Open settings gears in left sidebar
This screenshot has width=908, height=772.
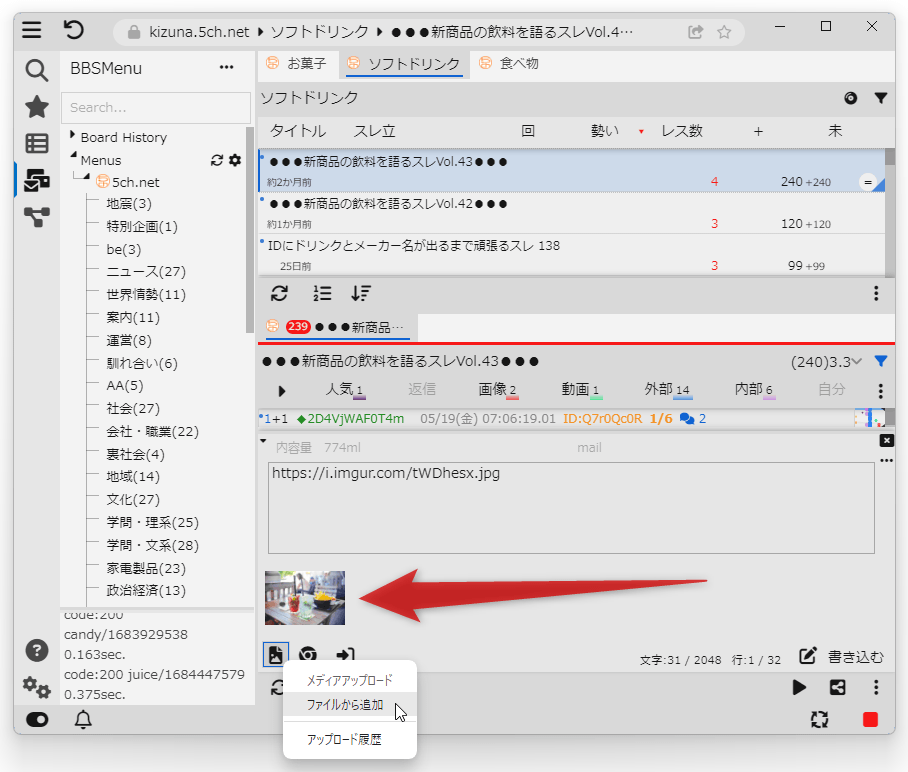(x=36, y=687)
